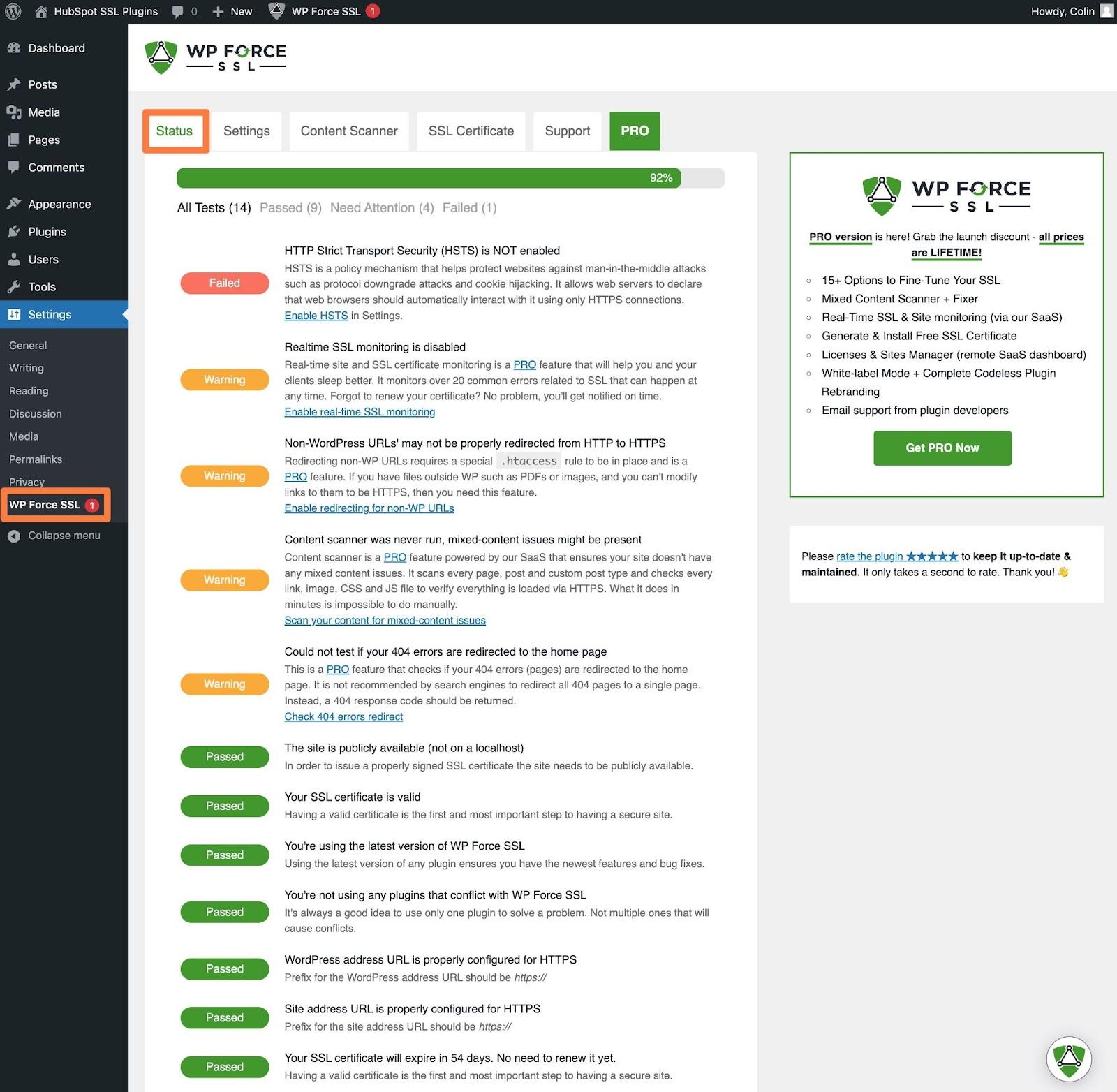Click the 92% progress bar
The image size is (1117, 1092).
click(450, 178)
